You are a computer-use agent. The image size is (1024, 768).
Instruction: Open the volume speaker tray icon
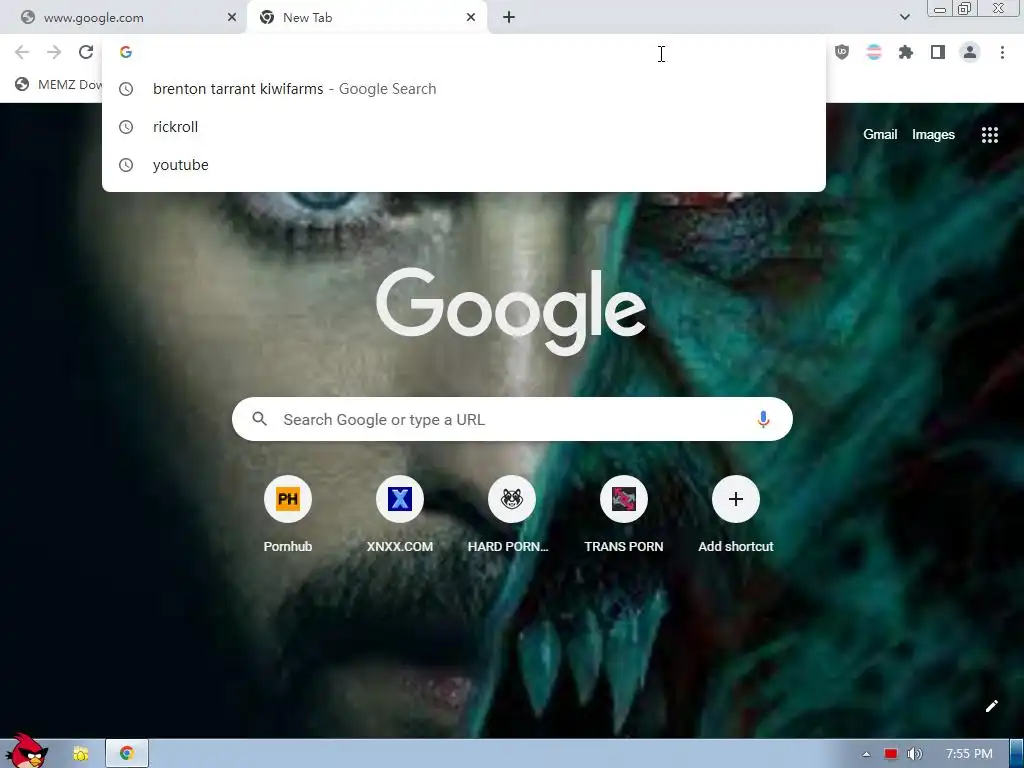click(914, 754)
